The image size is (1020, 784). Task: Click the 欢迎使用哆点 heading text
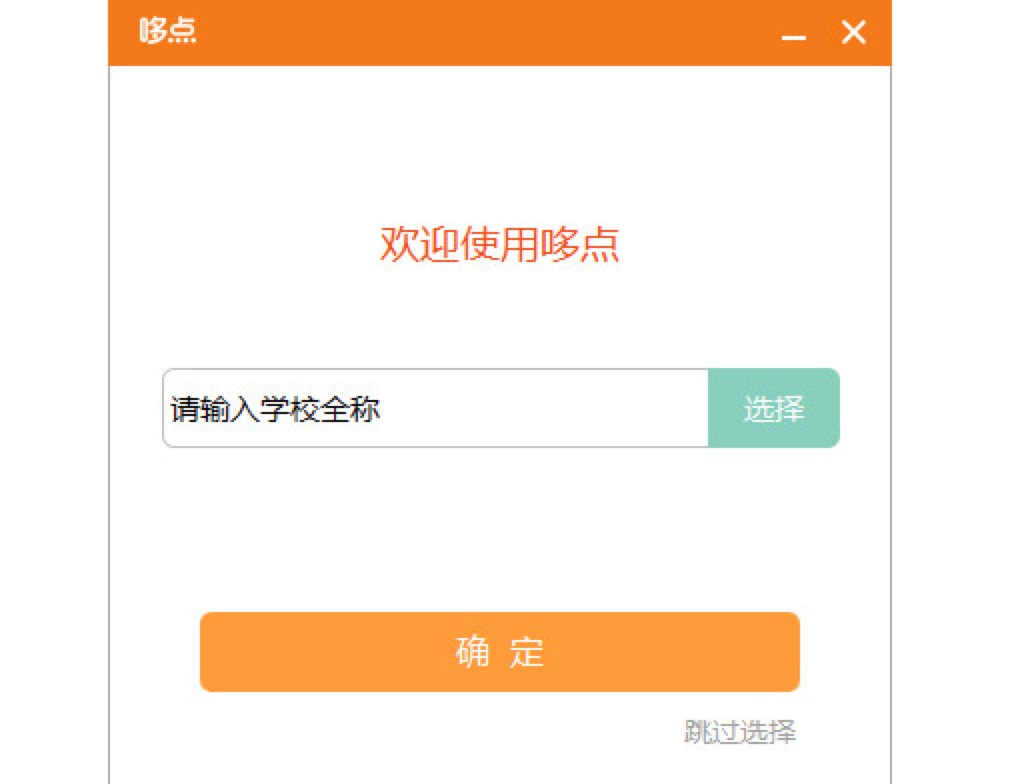tap(499, 244)
